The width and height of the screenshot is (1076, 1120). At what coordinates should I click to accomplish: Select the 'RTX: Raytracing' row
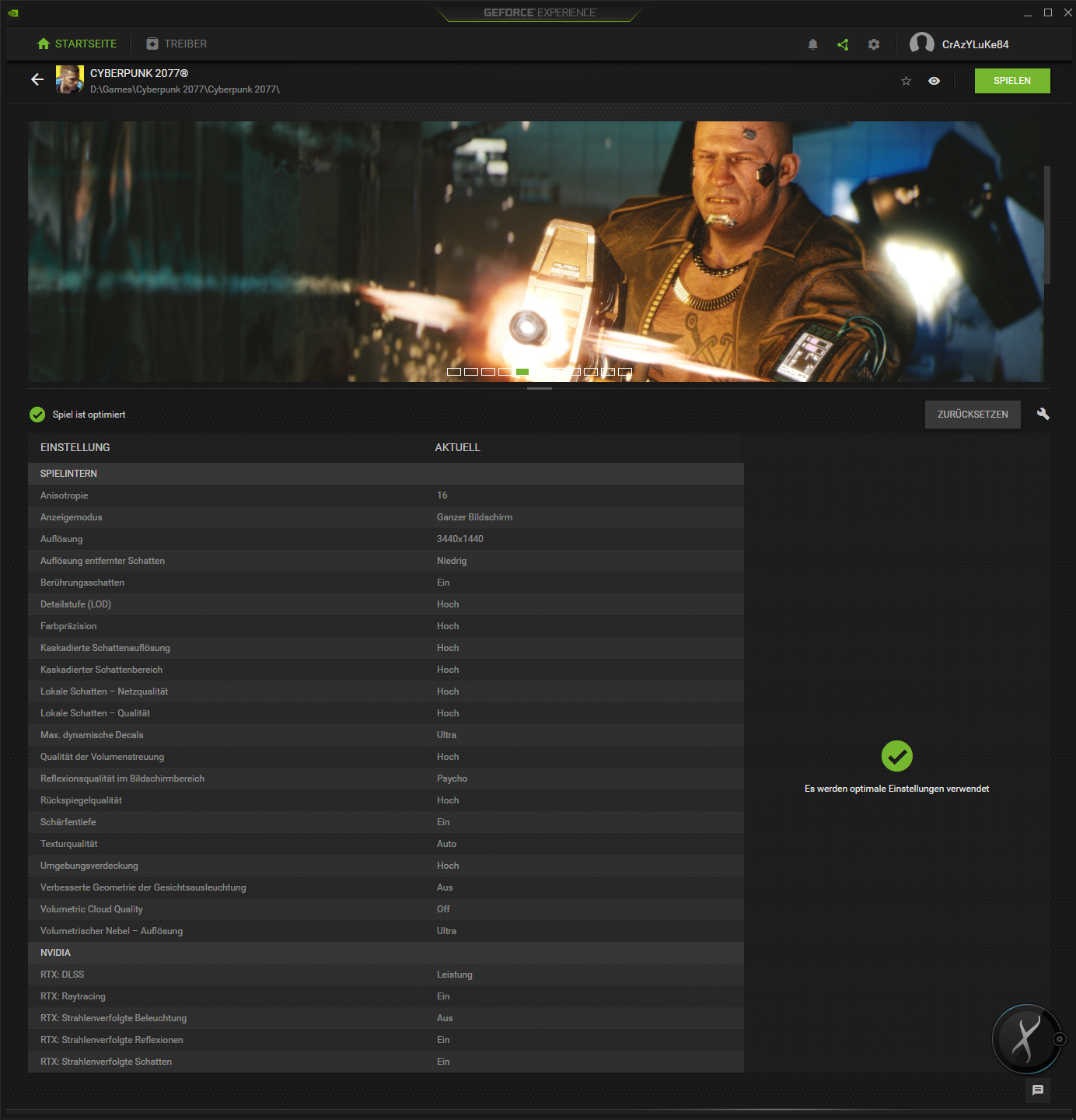pyautogui.click(x=386, y=996)
